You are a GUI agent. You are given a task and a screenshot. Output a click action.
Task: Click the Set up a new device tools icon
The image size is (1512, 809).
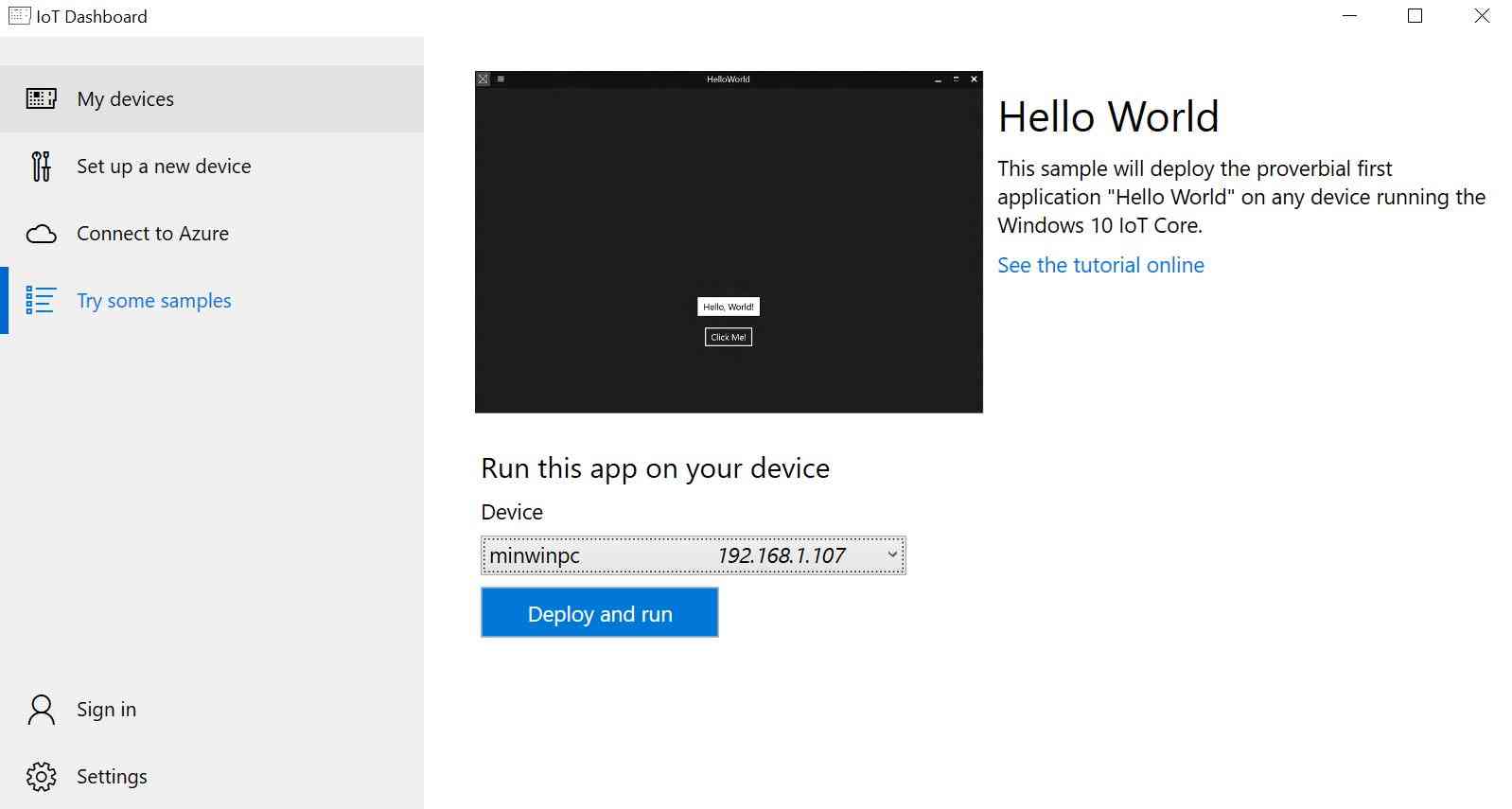pos(41,166)
